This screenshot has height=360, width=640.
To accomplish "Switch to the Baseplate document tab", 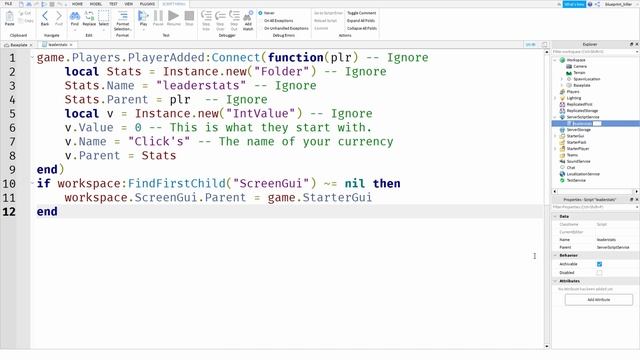I will [18, 45].
